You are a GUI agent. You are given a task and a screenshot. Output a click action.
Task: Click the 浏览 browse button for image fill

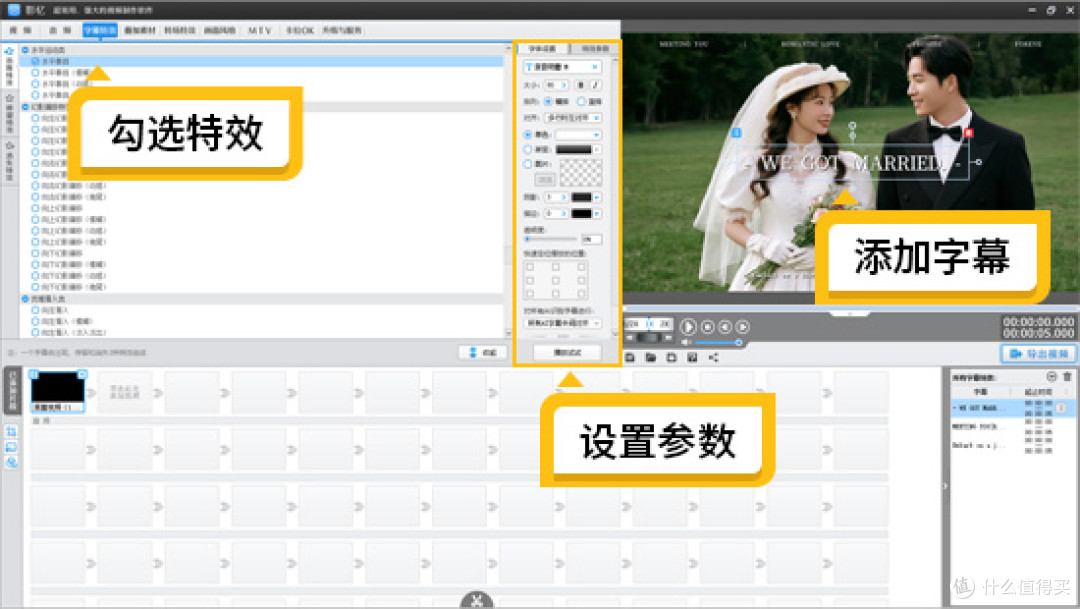coord(545,179)
